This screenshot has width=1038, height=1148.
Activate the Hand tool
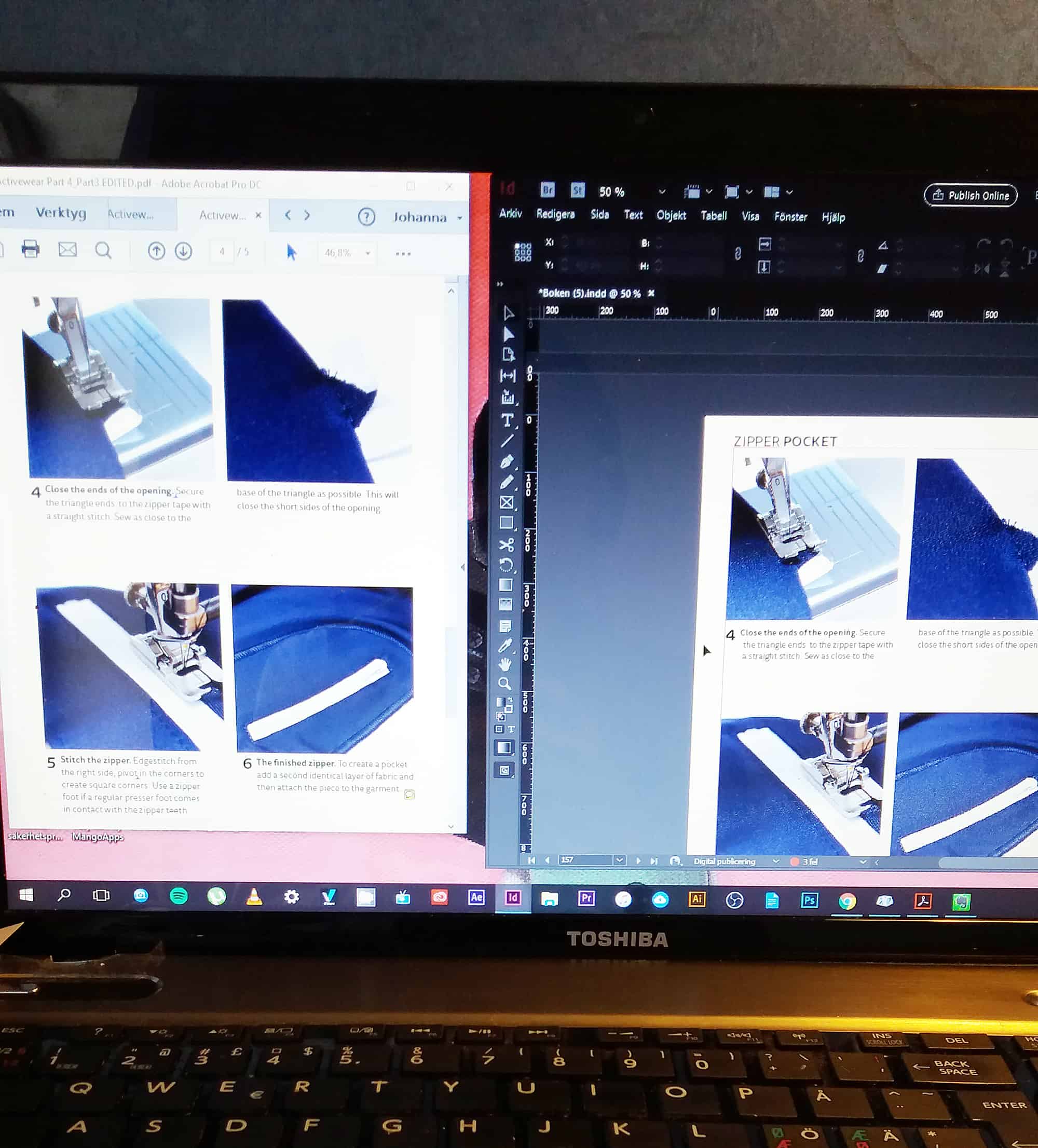pyautogui.click(x=504, y=664)
